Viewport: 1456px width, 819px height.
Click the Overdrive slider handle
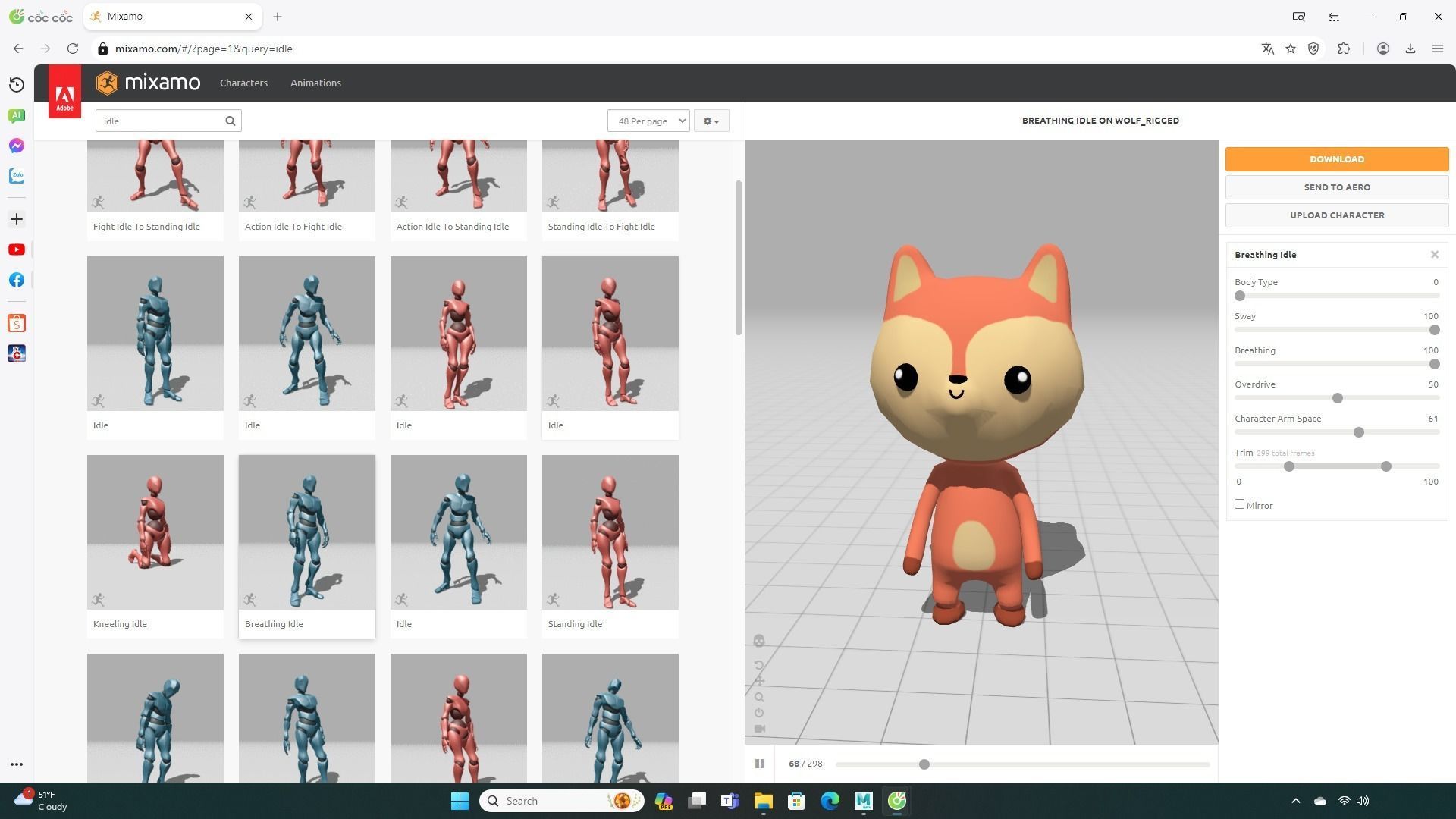[x=1338, y=398]
